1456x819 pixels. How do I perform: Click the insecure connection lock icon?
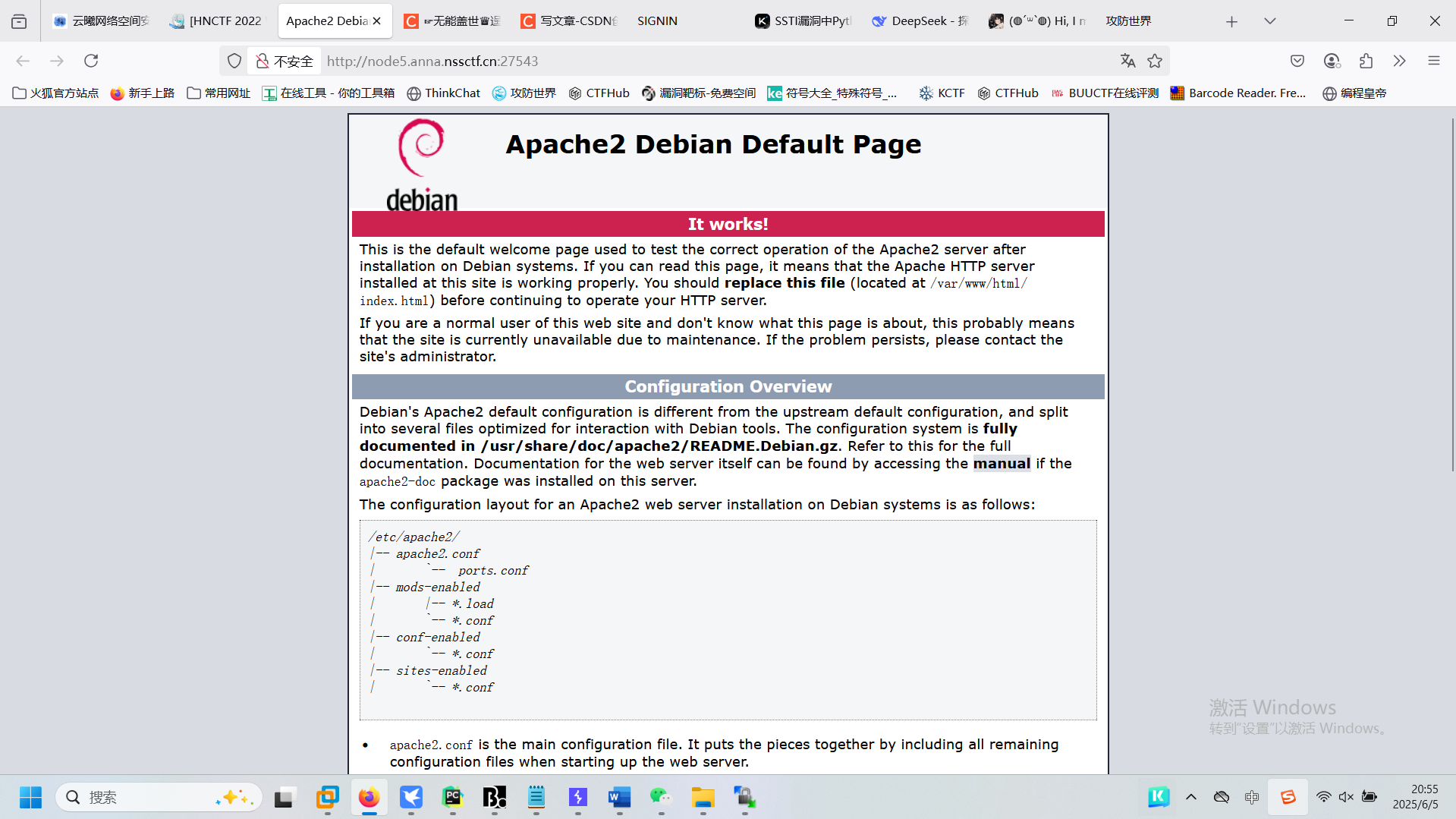[263, 61]
